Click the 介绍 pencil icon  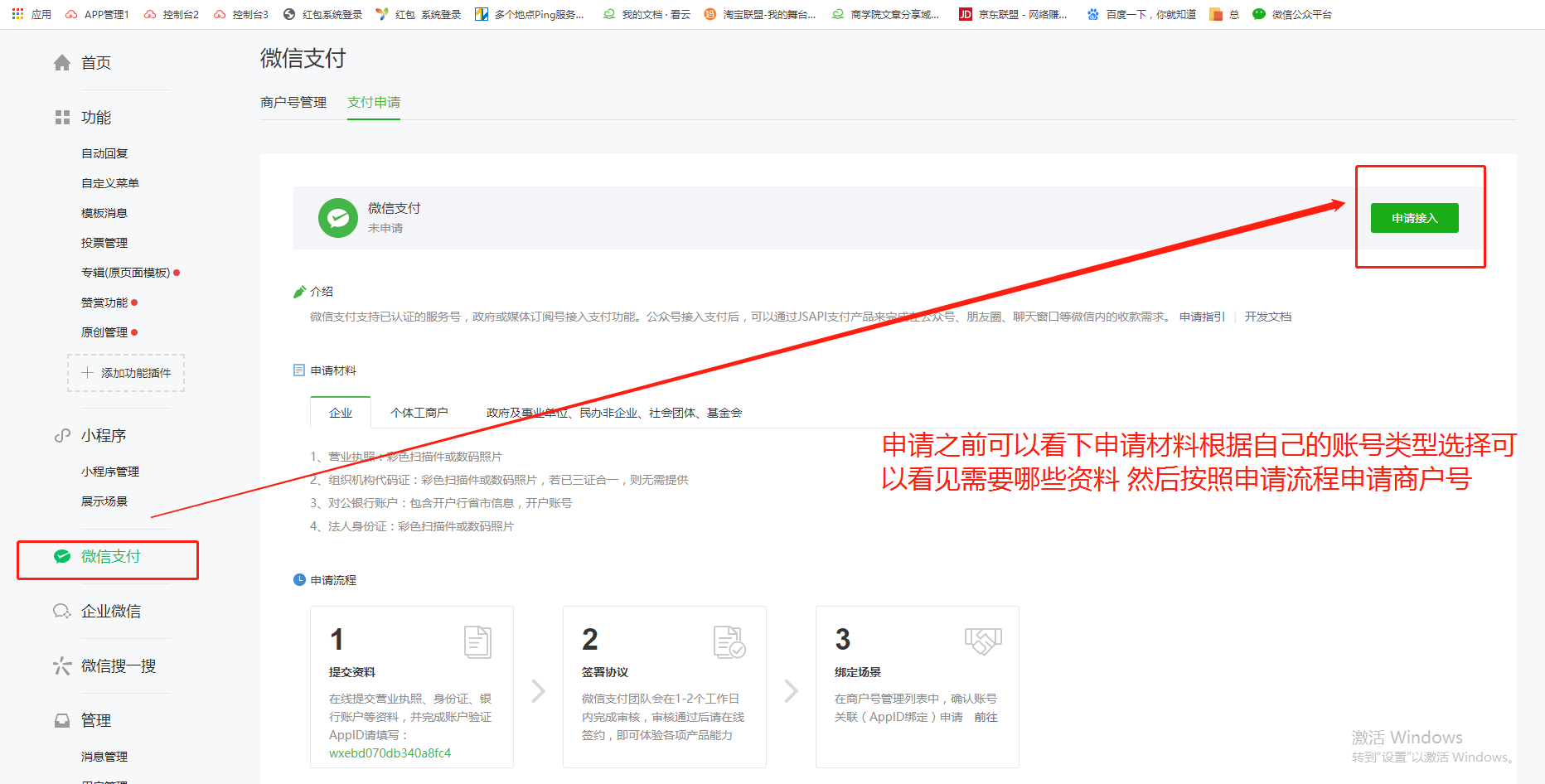[299, 292]
